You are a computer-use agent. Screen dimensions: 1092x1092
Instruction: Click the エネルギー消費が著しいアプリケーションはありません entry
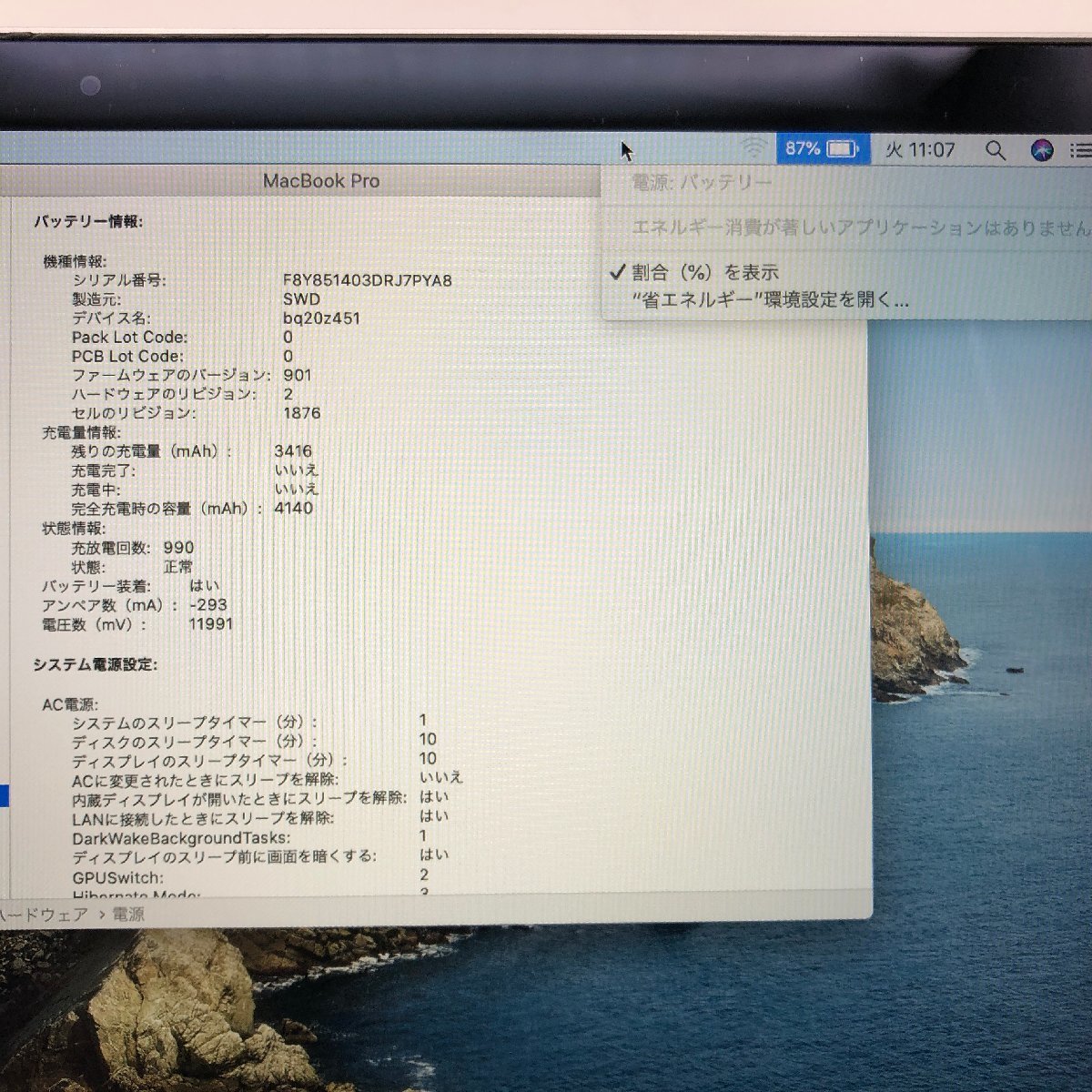pos(860,227)
